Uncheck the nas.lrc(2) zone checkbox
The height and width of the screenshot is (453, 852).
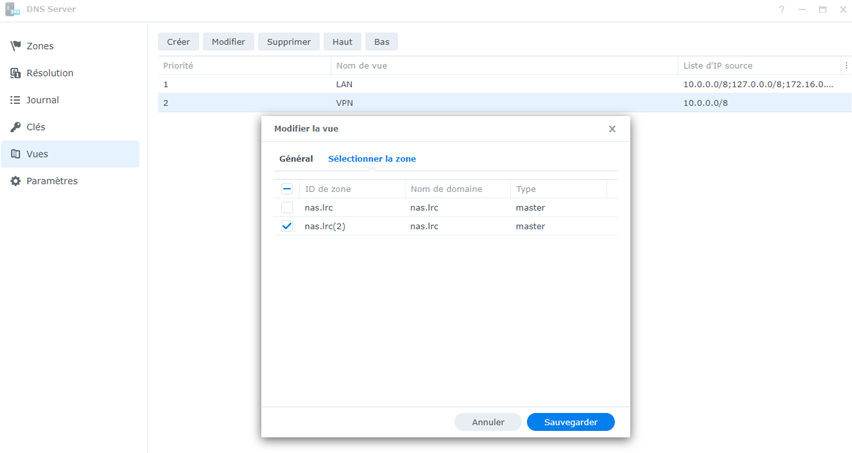point(287,226)
